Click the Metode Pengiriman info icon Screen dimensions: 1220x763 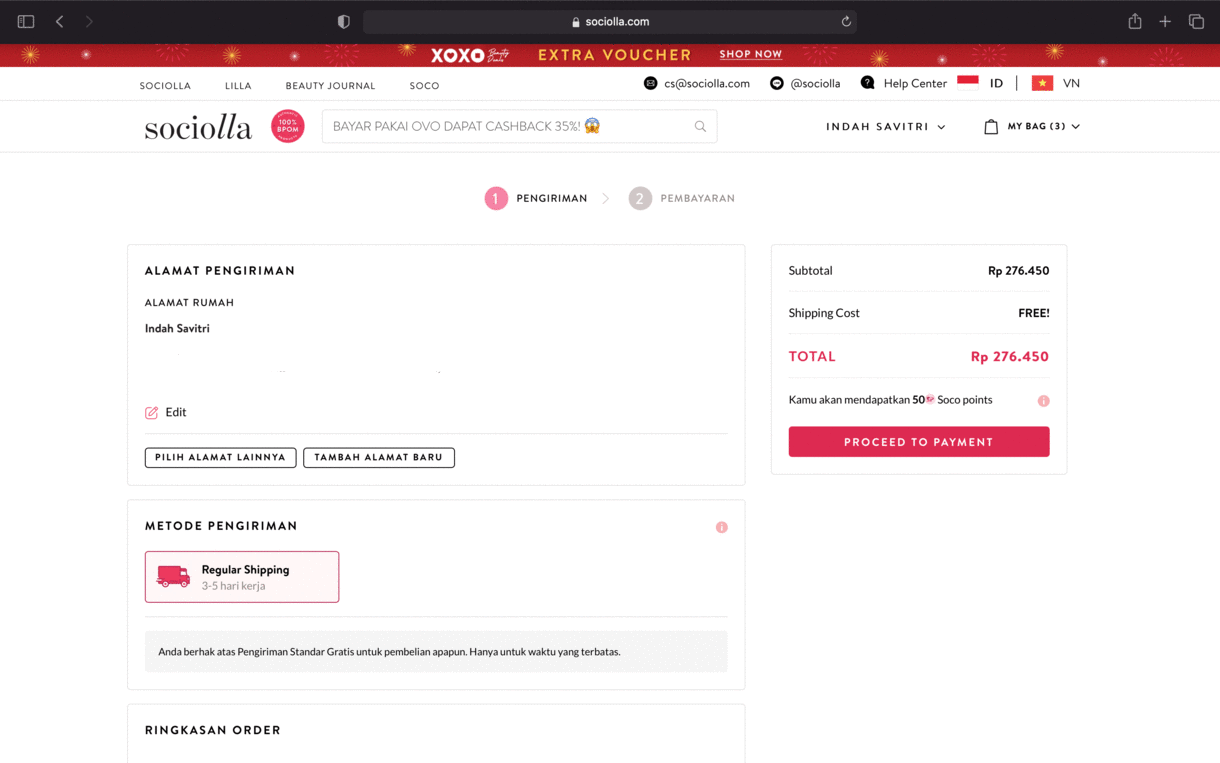721,527
